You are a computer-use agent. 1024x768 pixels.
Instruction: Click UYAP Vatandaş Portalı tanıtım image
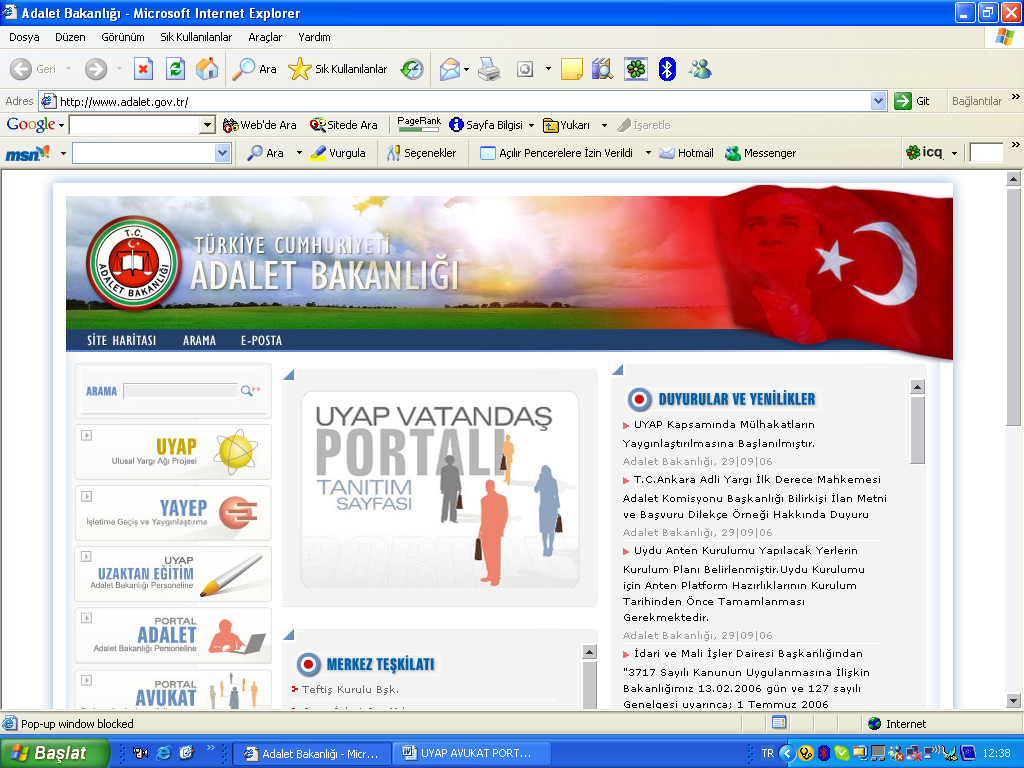(x=440, y=489)
